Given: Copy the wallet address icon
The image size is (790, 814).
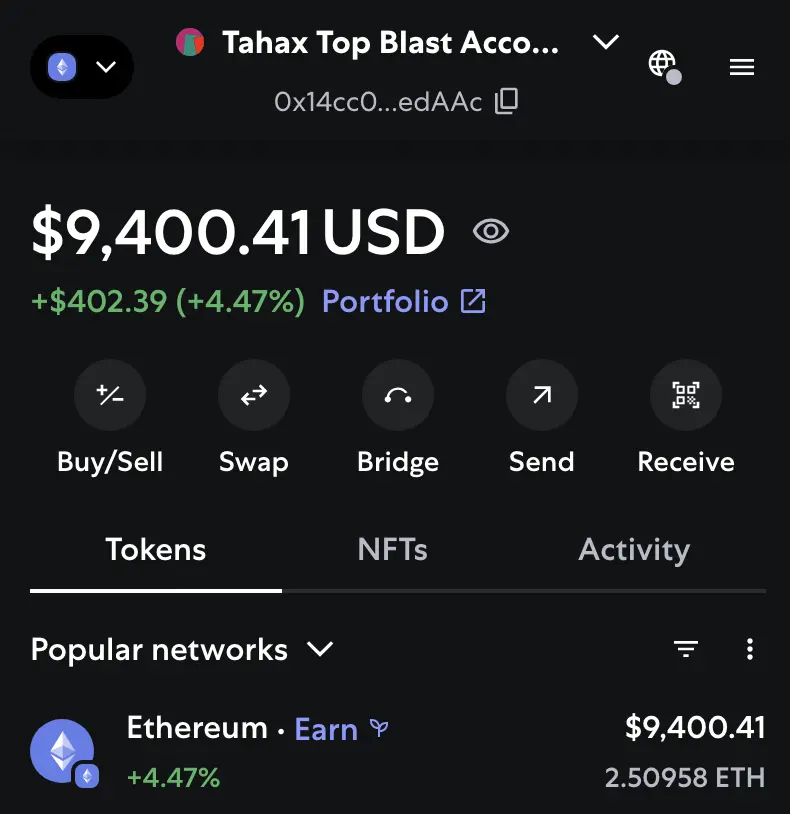Looking at the screenshot, I should tap(506, 101).
